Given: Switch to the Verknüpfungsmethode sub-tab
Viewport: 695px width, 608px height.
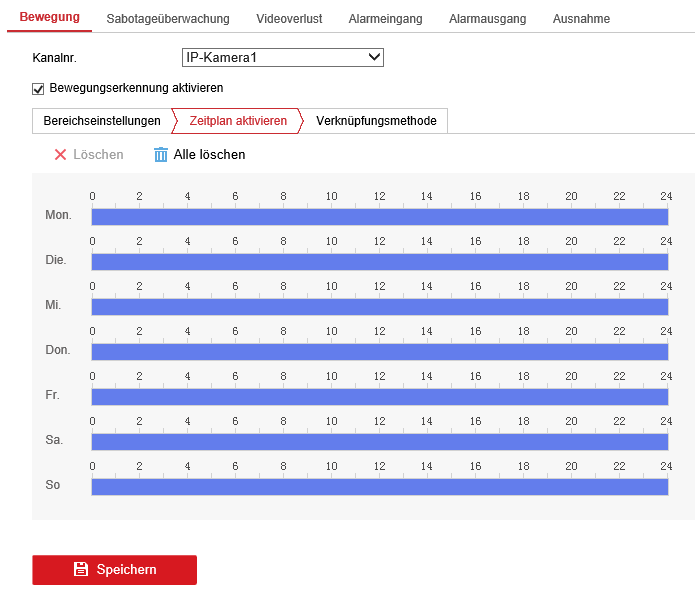Looking at the screenshot, I should pos(376,121).
